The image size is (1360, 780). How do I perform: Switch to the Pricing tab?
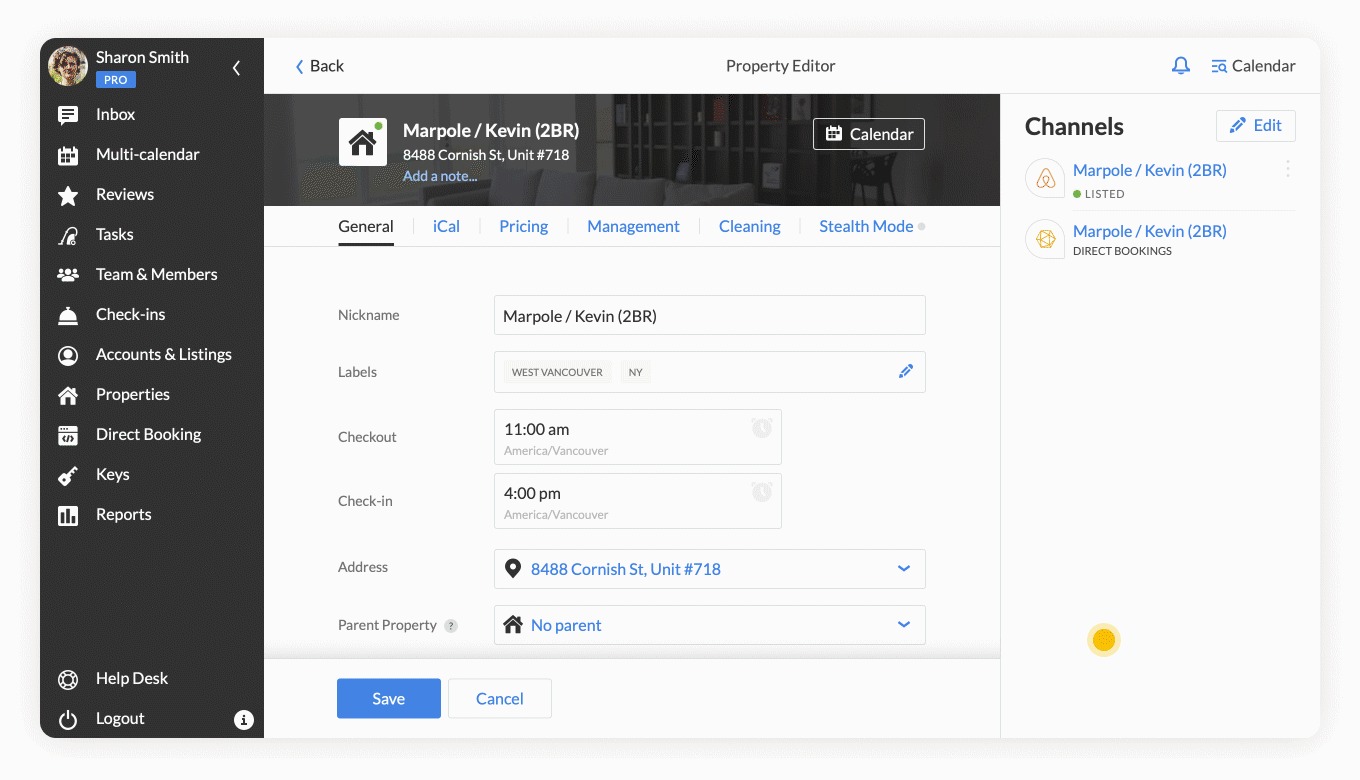point(523,226)
